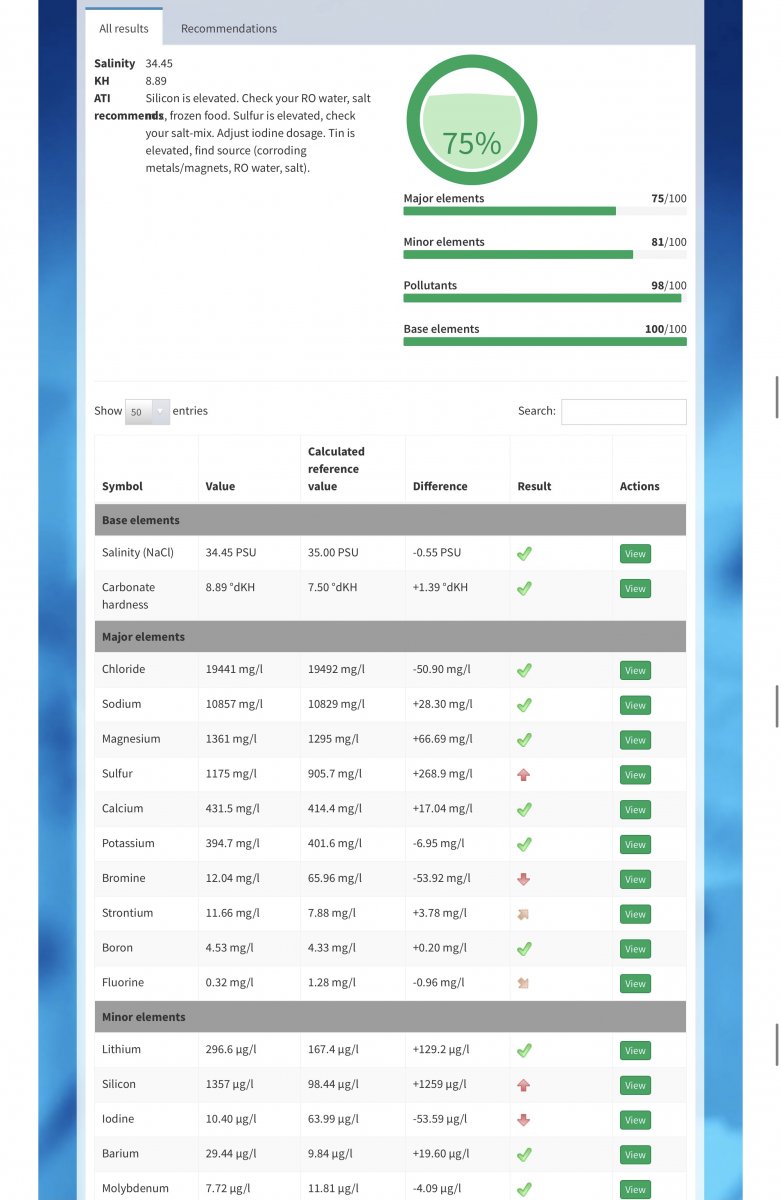Image resolution: width=781 pixels, height=1200 pixels.
Task: Open the entries count dropdown
Action: (147, 412)
